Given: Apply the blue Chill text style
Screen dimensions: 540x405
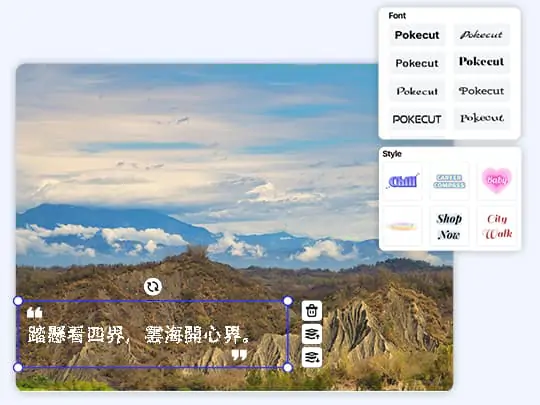Looking at the screenshot, I should [403, 181].
